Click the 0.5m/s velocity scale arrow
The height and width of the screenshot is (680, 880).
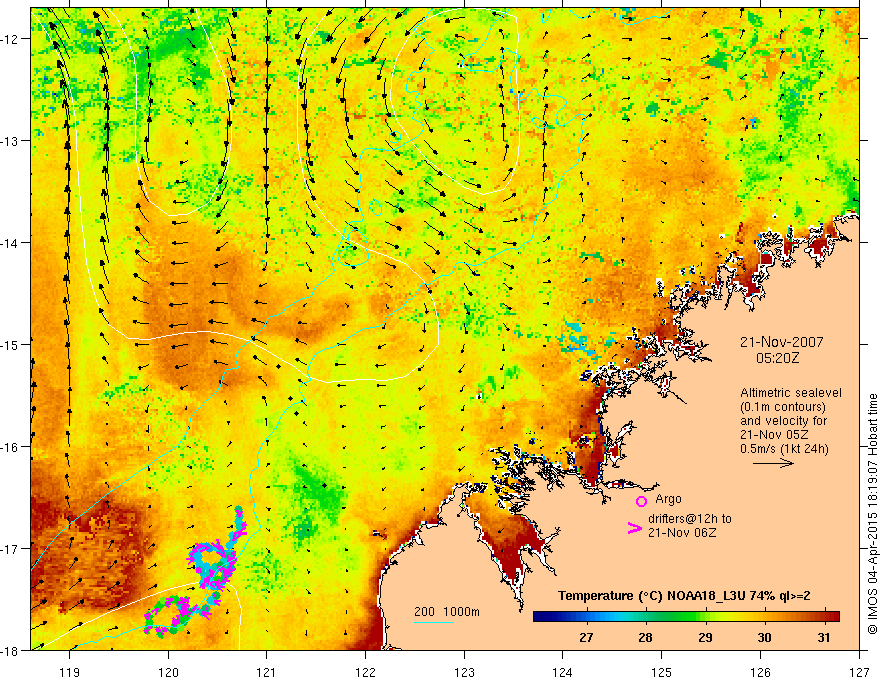(x=773, y=463)
